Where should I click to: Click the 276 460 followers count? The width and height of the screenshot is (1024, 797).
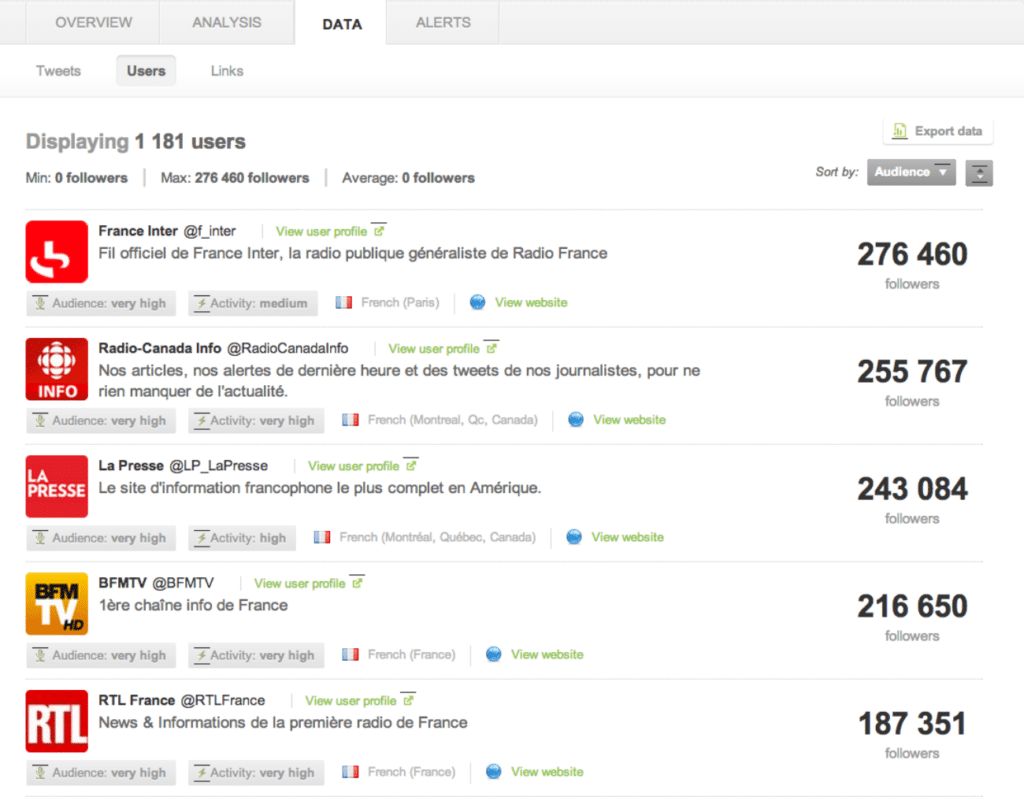912,254
